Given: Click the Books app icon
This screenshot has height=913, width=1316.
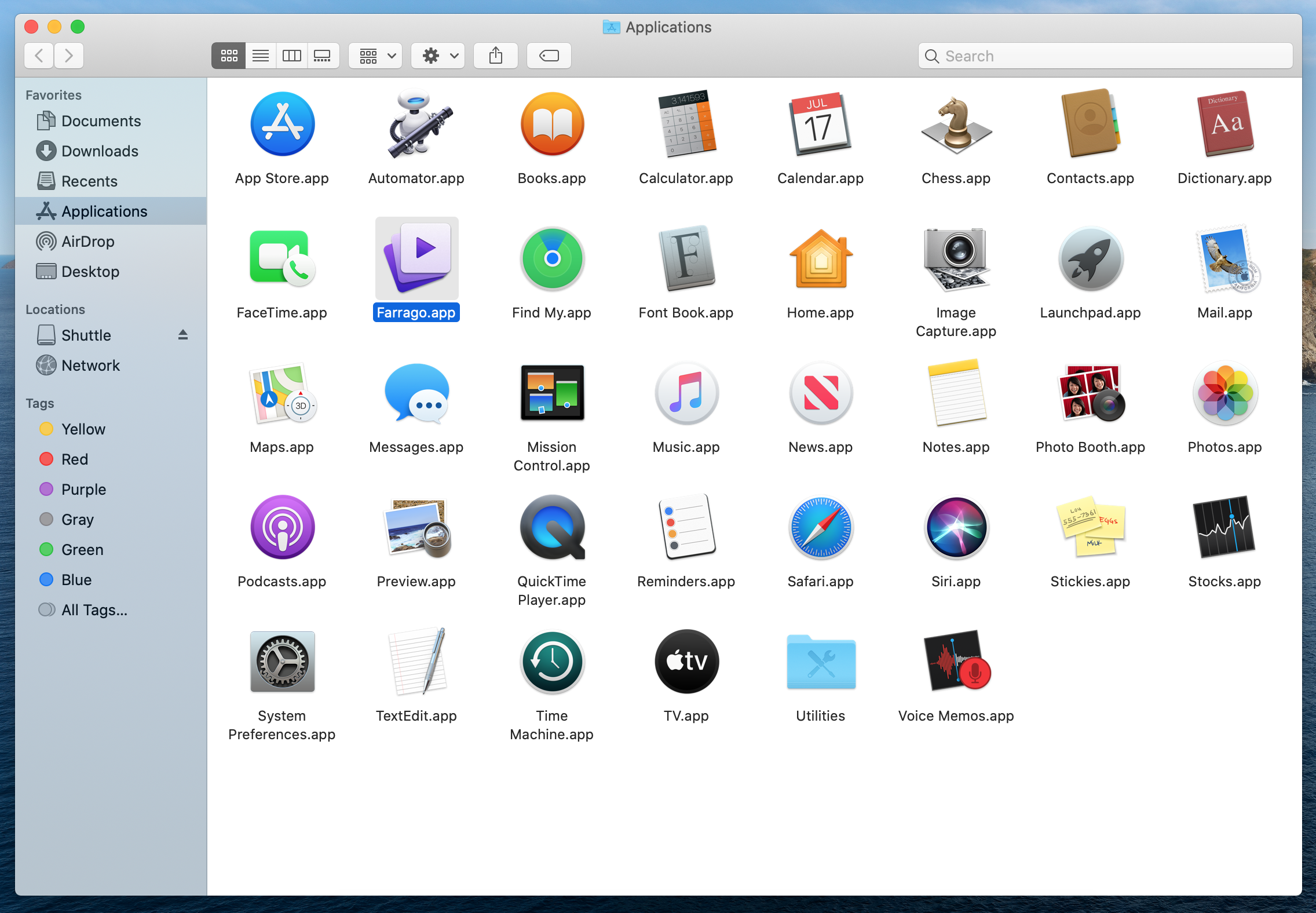Looking at the screenshot, I should (552, 124).
